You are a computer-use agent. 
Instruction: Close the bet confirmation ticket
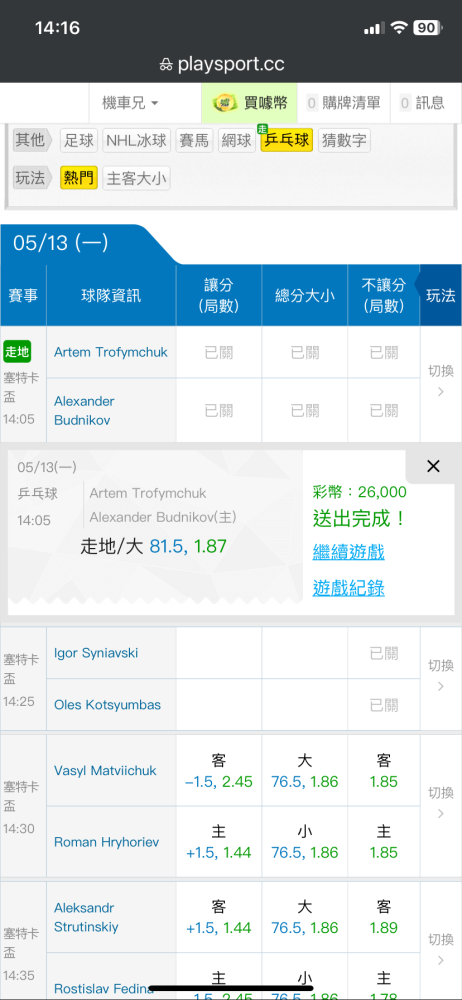pos(433,466)
